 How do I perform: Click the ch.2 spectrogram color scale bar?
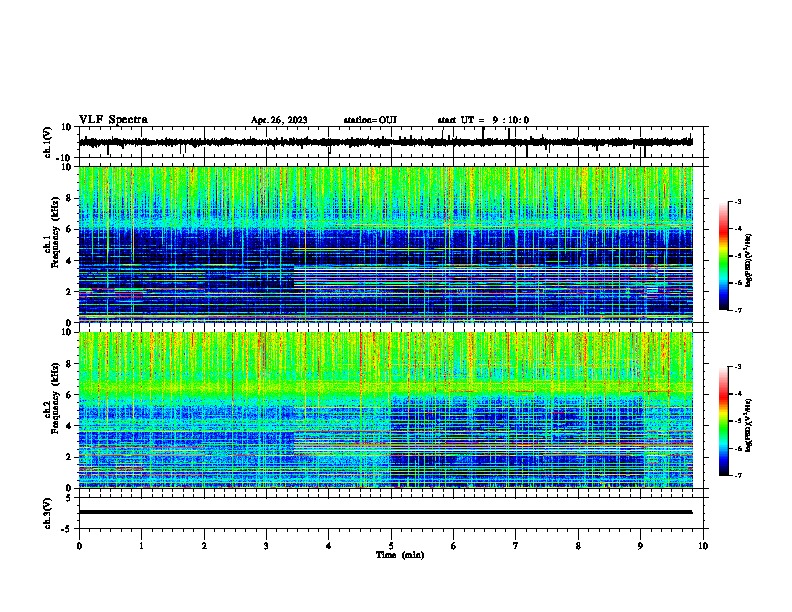pos(724,421)
